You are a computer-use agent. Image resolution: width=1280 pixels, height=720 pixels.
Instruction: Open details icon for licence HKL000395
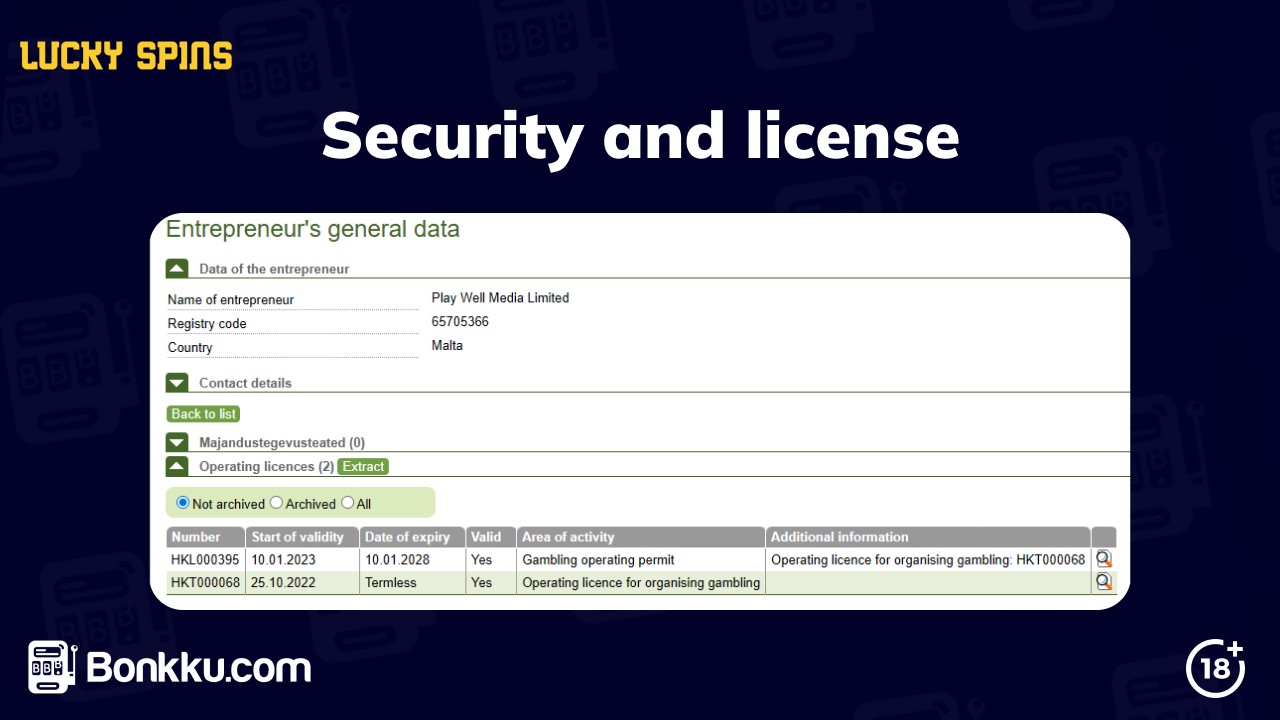tap(1104, 559)
